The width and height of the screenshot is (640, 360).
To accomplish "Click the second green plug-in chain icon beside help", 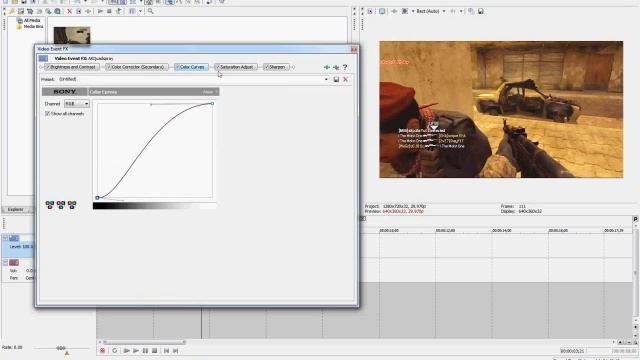I will (x=336, y=67).
